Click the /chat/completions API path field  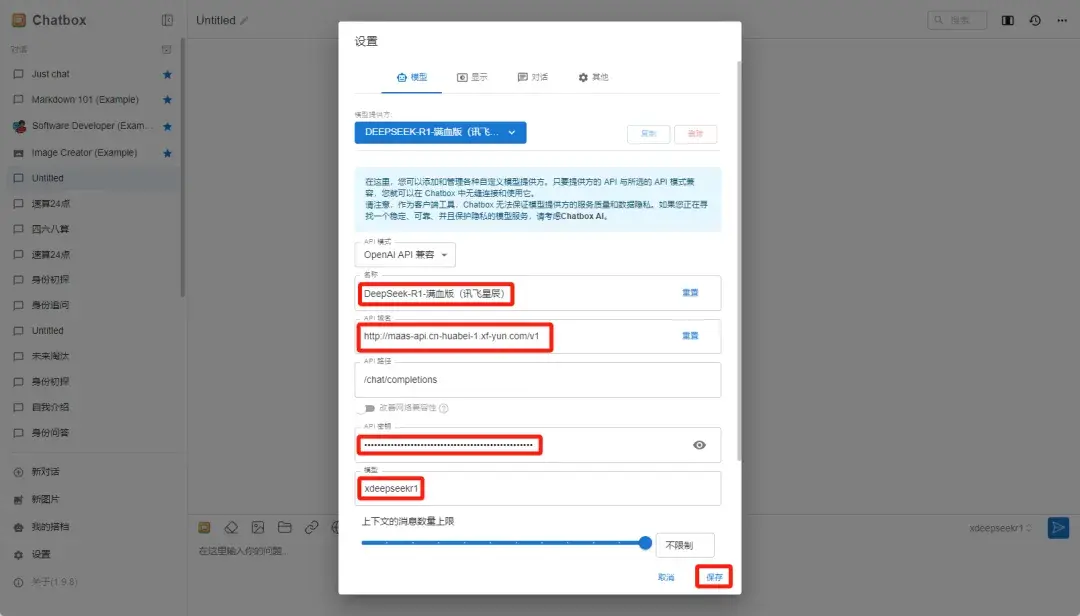(x=538, y=380)
